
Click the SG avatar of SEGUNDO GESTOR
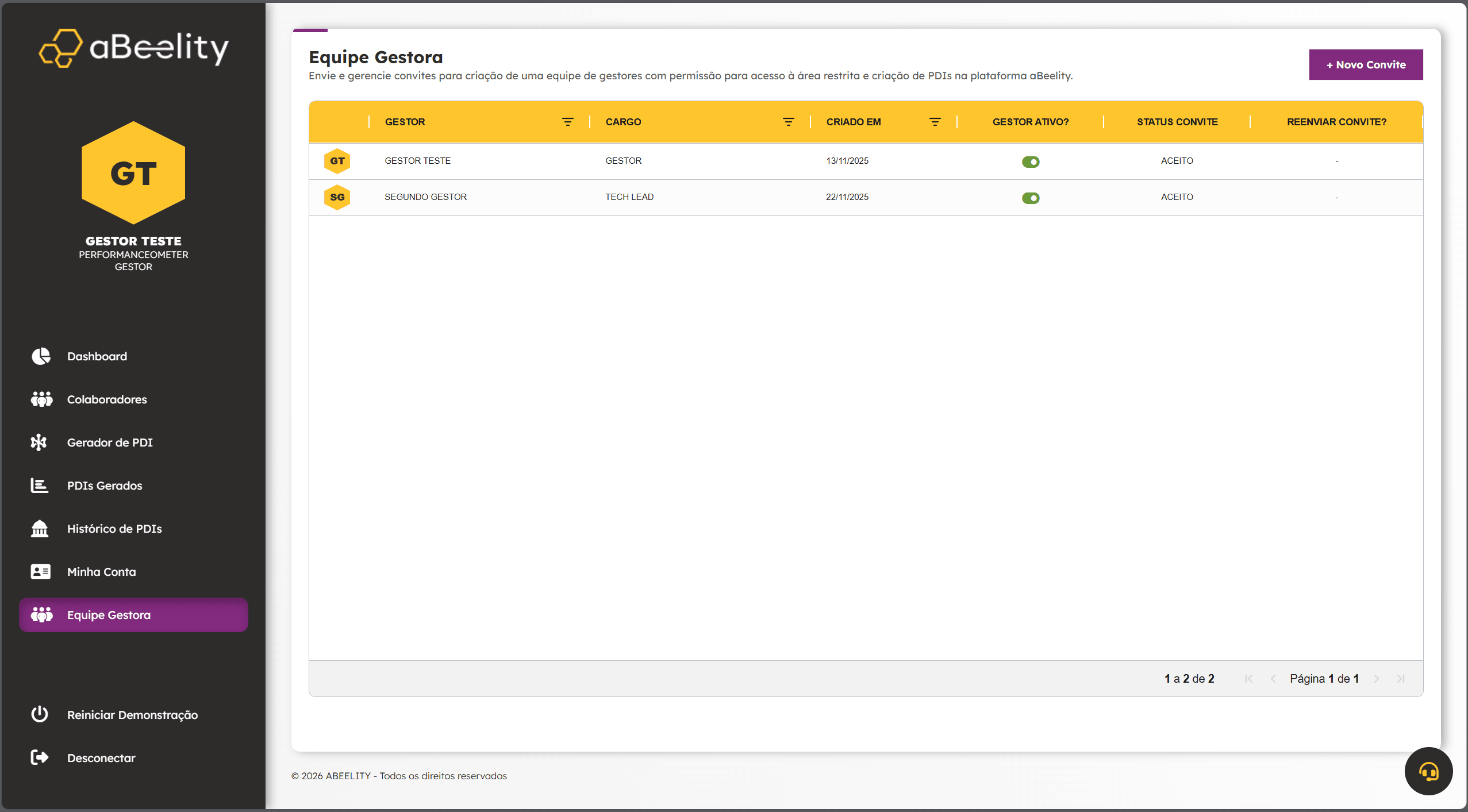coord(337,197)
